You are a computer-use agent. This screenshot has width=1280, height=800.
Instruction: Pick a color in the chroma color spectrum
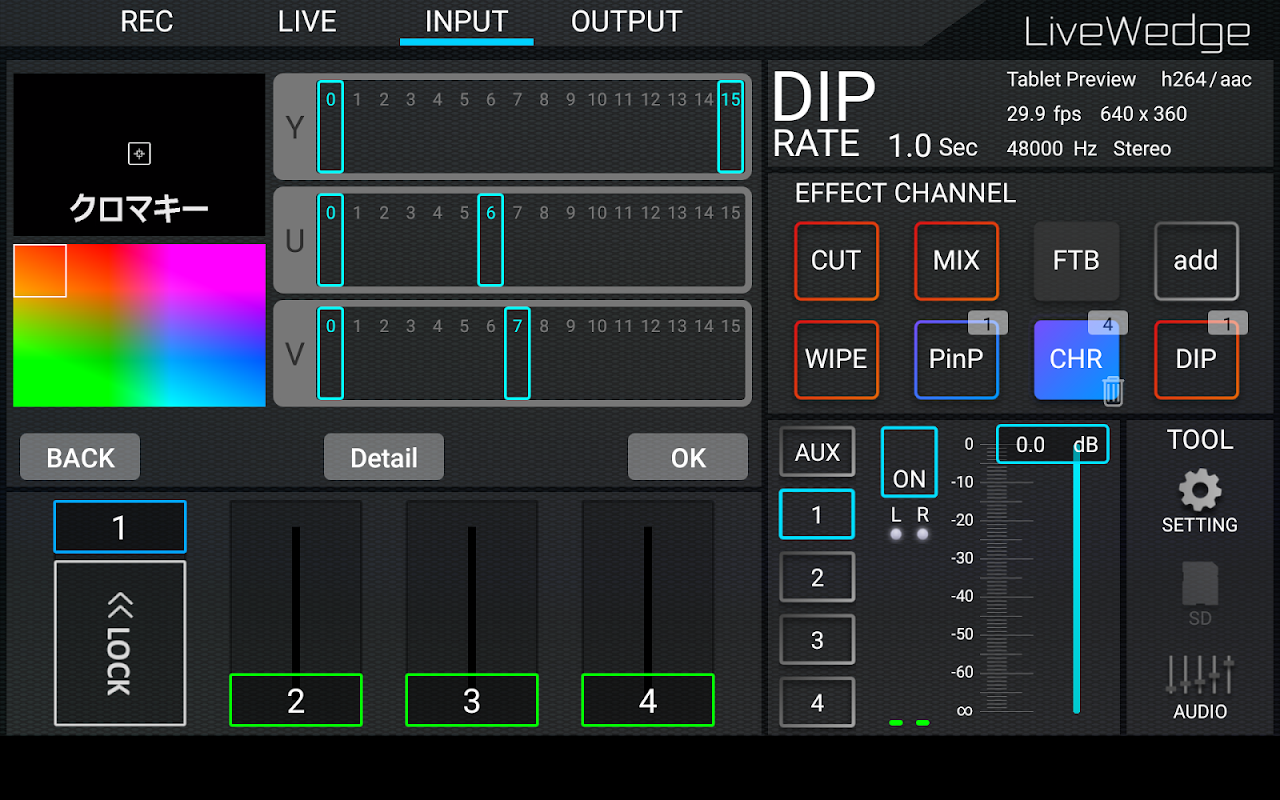139,325
